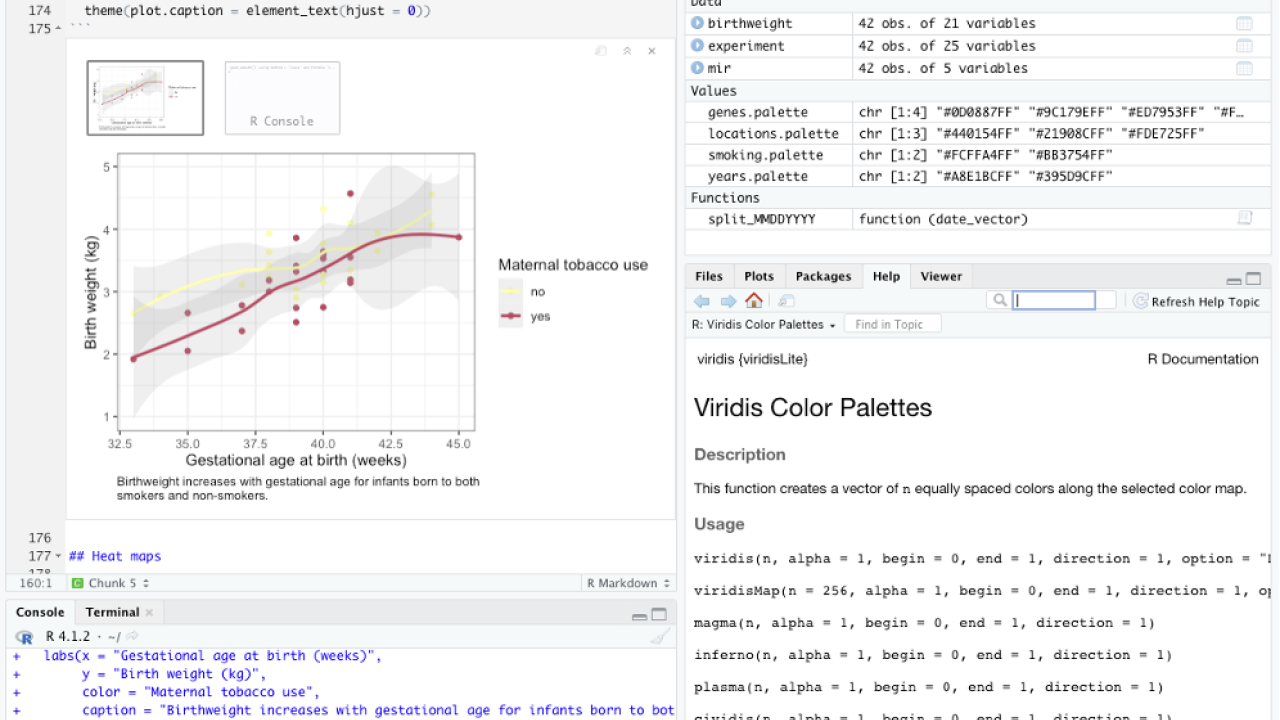This screenshot has height=720, width=1280.
Task: Click the Find in Topic field
Action: tap(892, 324)
